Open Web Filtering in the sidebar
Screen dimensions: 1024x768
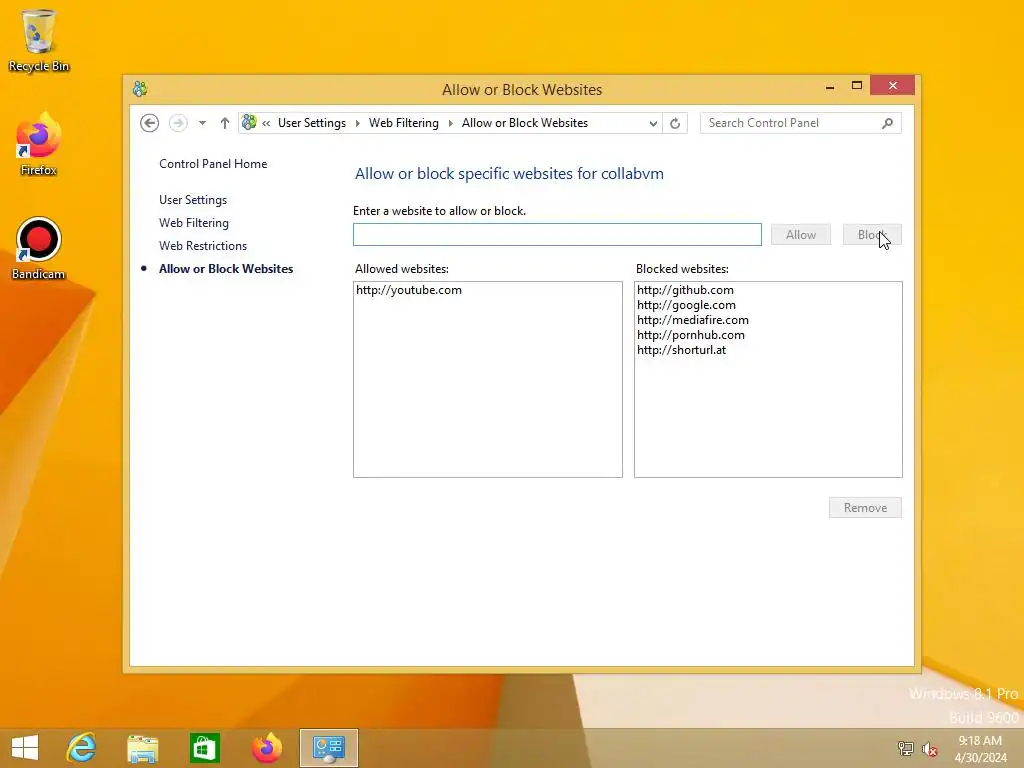point(193,223)
